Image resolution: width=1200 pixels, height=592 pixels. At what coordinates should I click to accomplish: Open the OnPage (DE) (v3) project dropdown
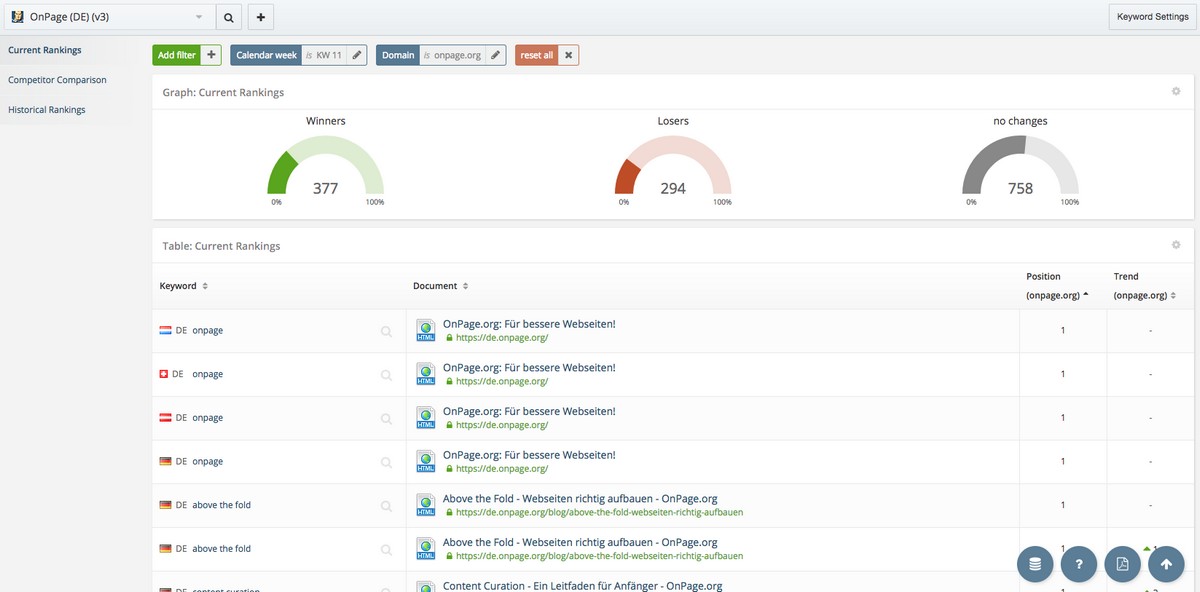108,17
